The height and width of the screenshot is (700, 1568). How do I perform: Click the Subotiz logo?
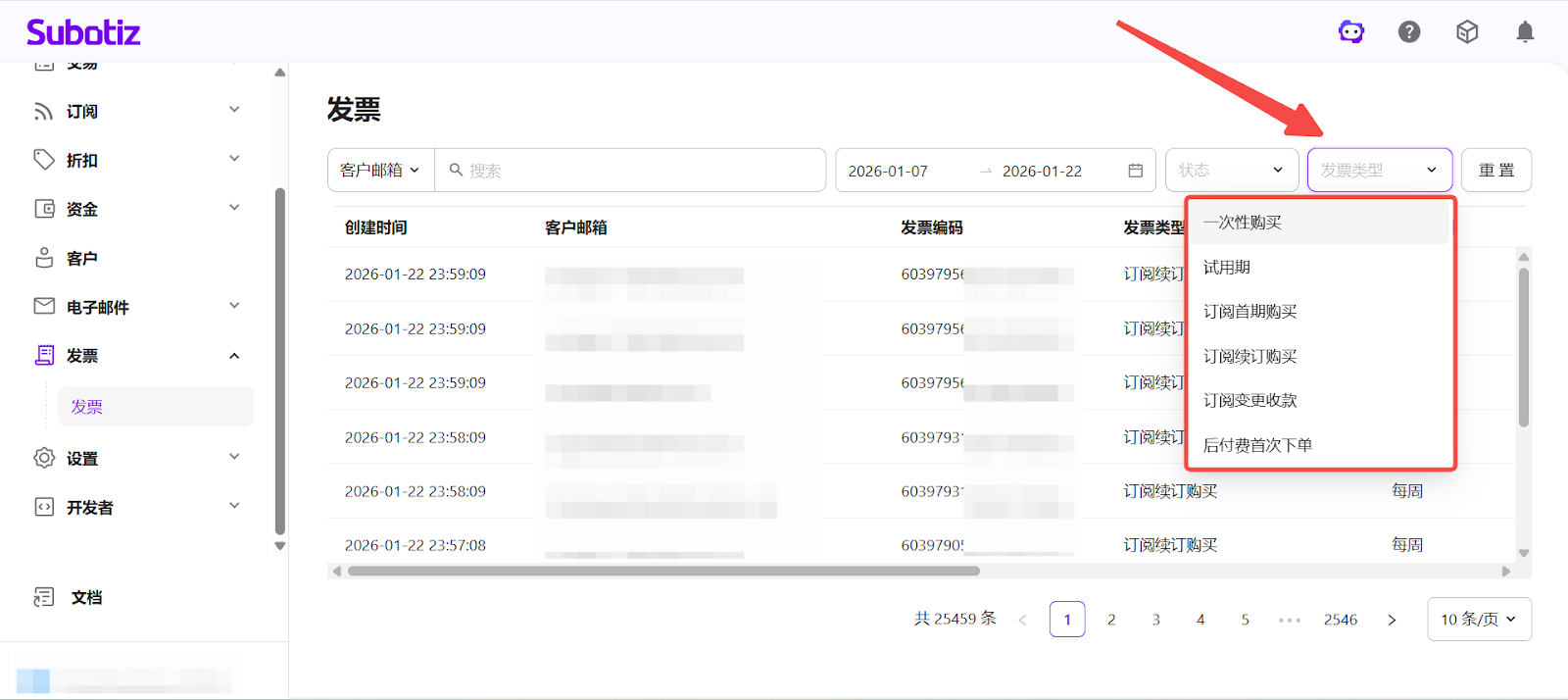[83, 32]
